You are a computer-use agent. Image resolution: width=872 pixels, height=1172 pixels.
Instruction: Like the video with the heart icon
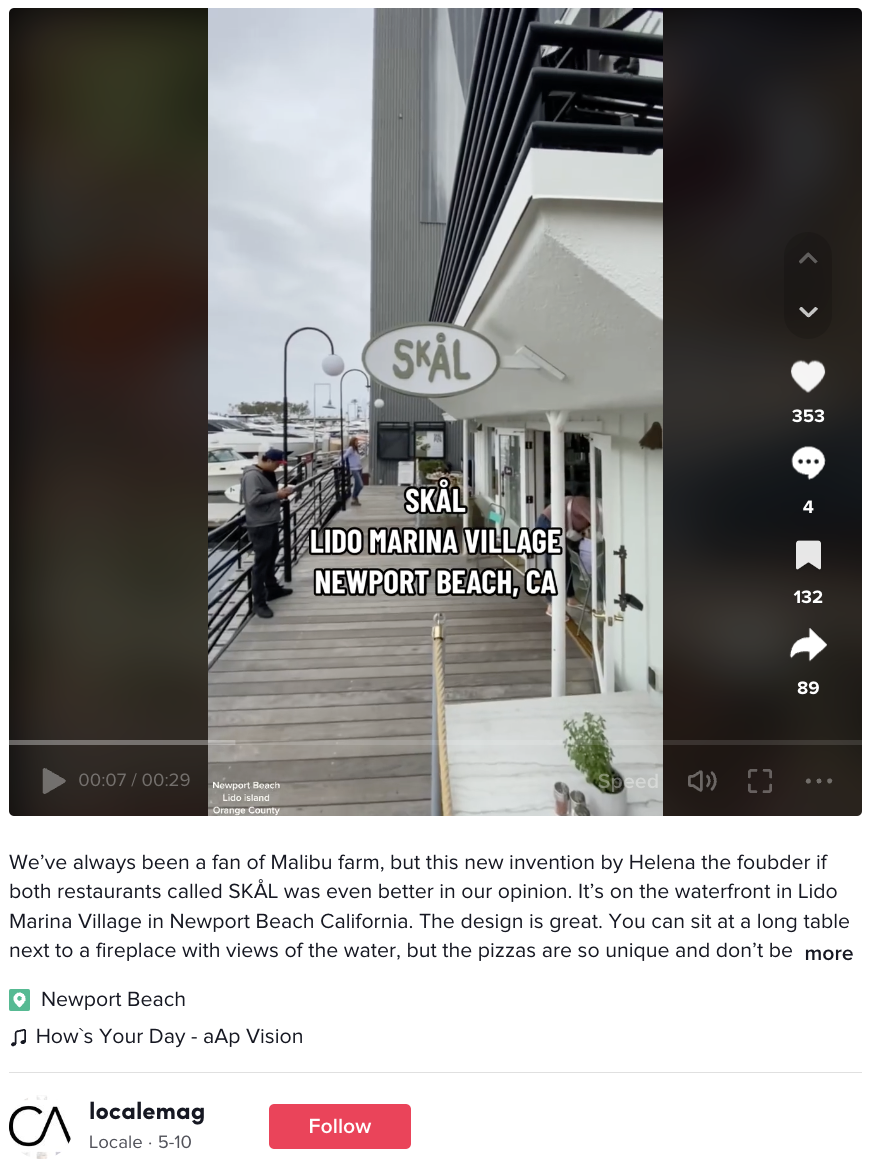click(808, 377)
